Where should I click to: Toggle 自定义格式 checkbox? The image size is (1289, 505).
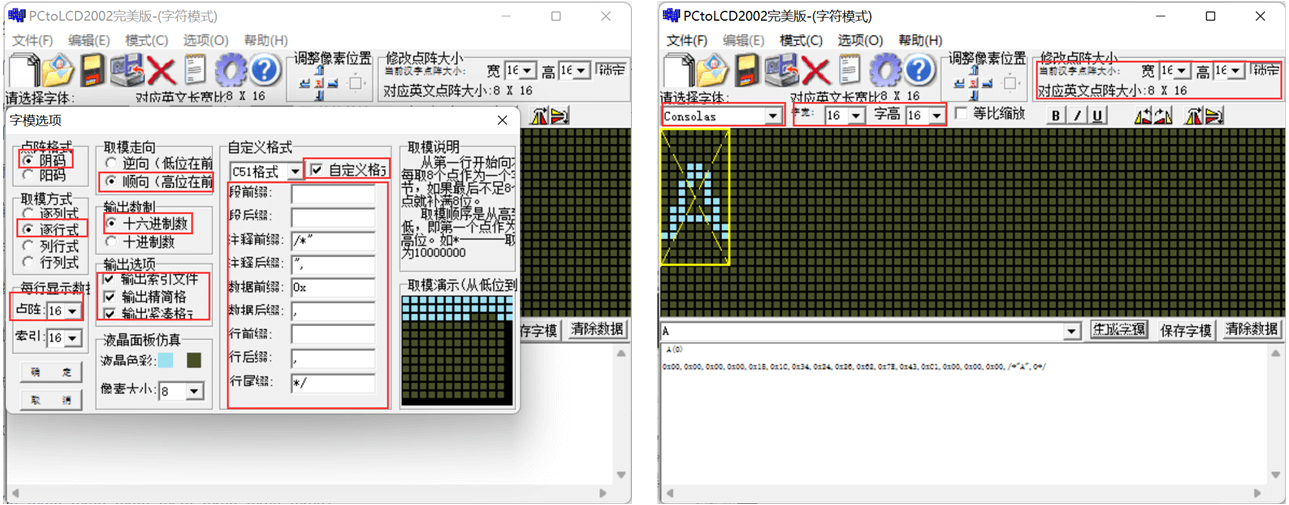coord(317,170)
